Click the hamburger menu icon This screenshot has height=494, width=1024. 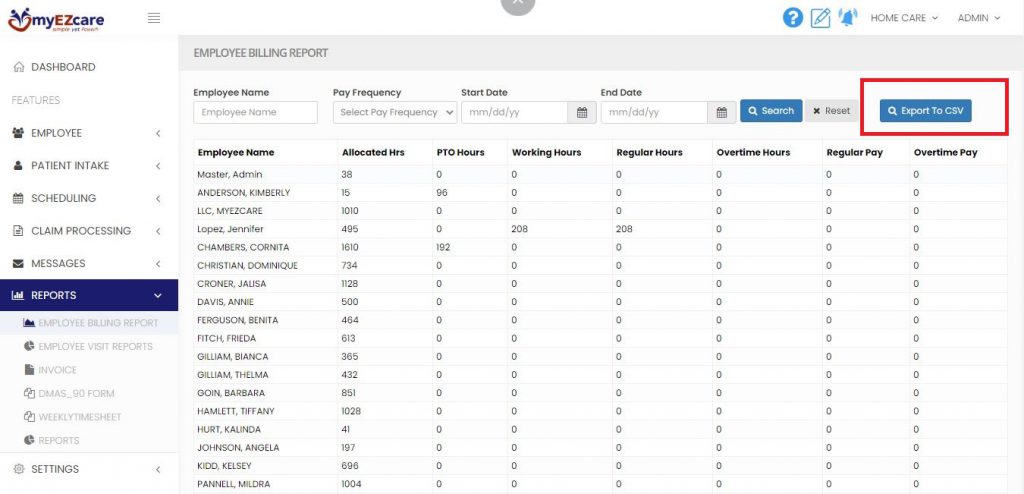(154, 18)
